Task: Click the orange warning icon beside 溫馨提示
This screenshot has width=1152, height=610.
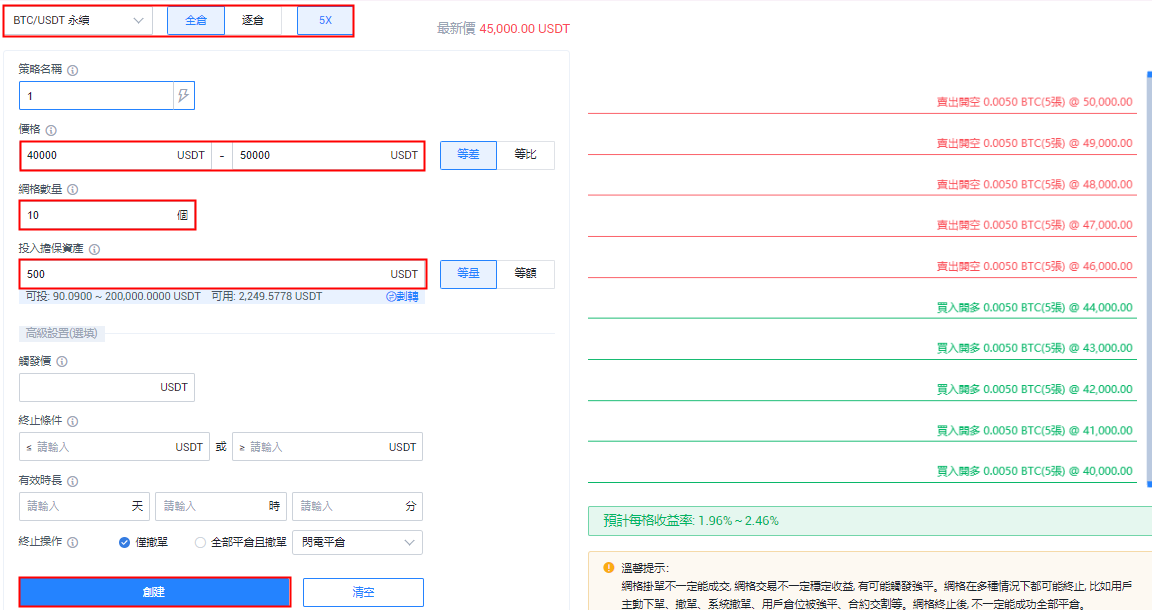Action: pos(608,567)
